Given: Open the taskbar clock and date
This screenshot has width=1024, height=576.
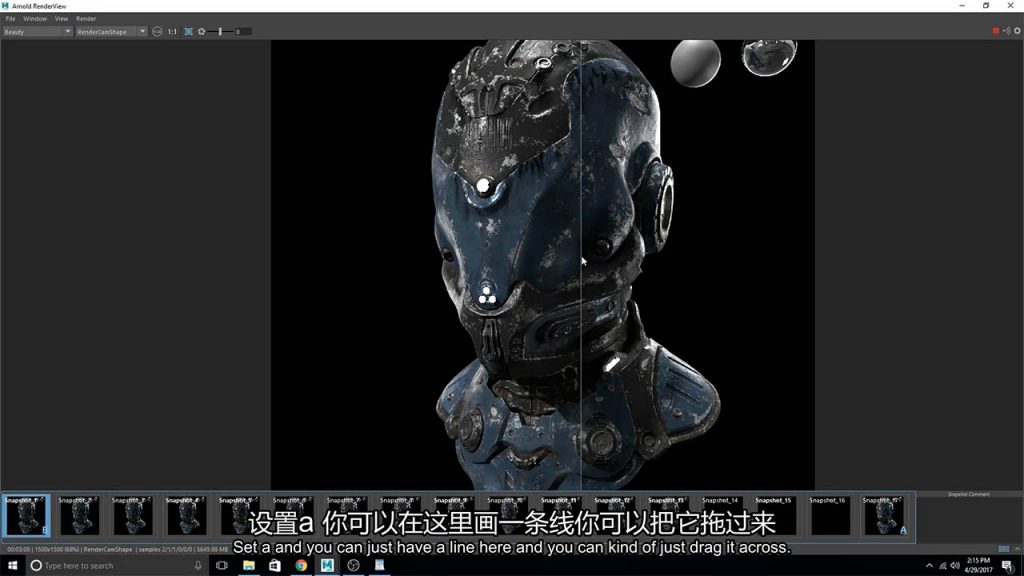Looking at the screenshot, I should point(978,566).
